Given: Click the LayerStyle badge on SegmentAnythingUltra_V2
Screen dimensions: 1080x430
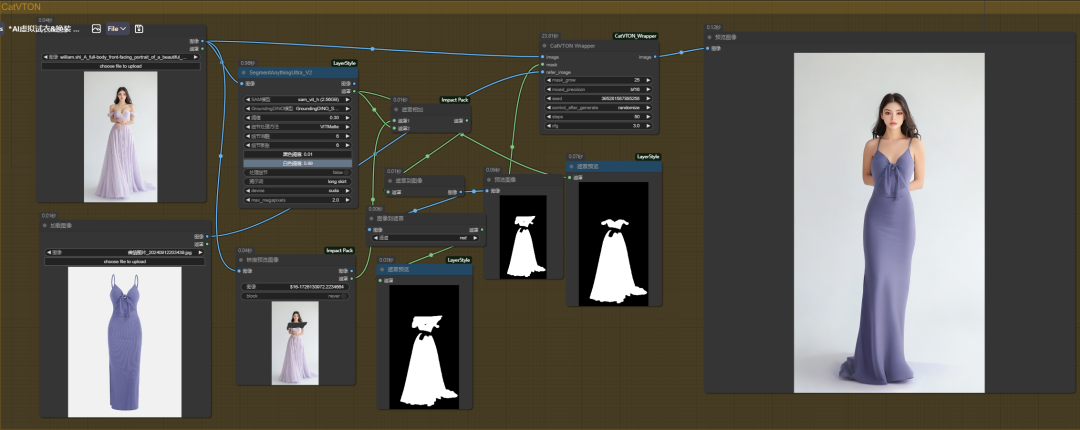Looking at the screenshot, I should pyautogui.click(x=344, y=63).
